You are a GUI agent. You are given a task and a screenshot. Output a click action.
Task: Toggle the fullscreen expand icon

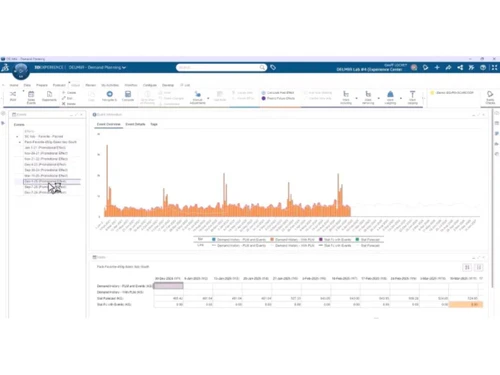[x=494, y=68]
